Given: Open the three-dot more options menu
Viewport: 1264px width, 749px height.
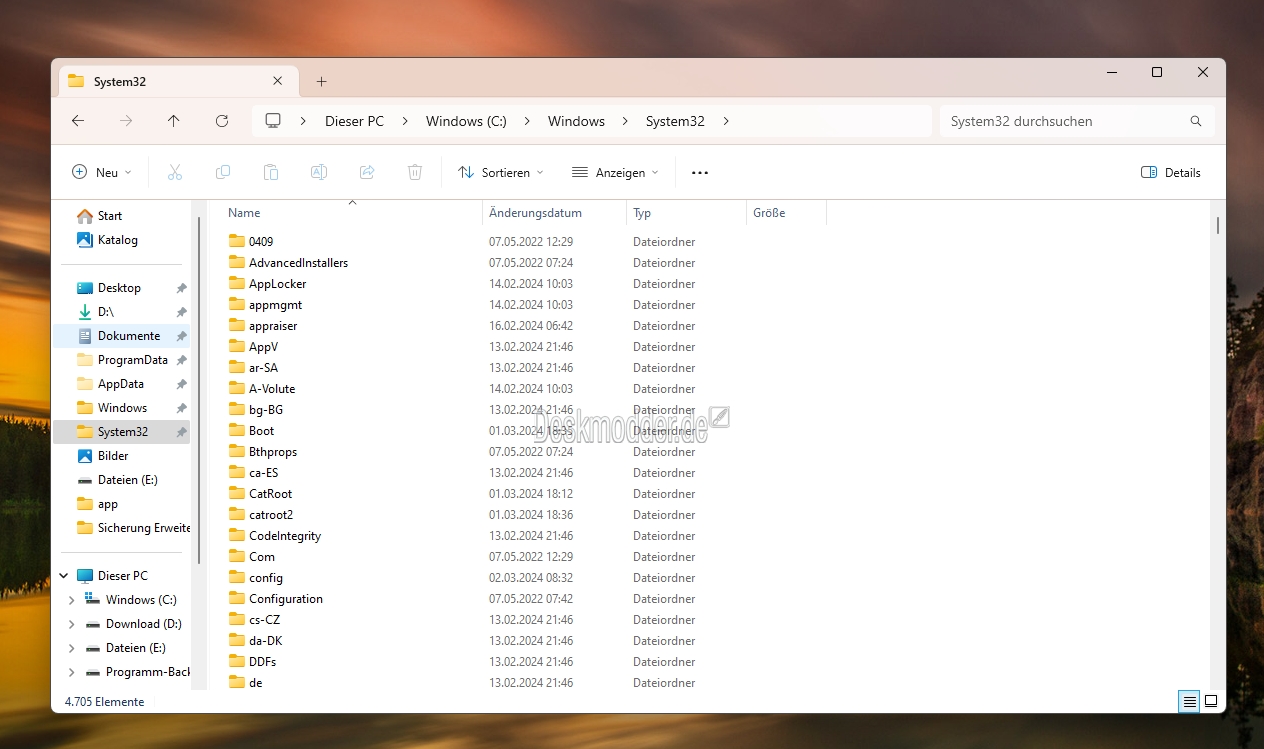Looking at the screenshot, I should [700, 172].
